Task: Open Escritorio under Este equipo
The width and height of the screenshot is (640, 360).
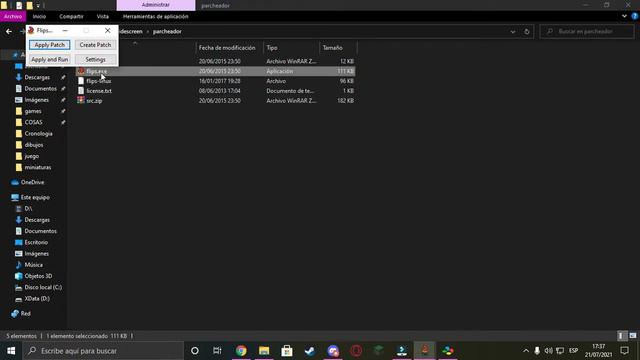Action: (x=36, y=242)
